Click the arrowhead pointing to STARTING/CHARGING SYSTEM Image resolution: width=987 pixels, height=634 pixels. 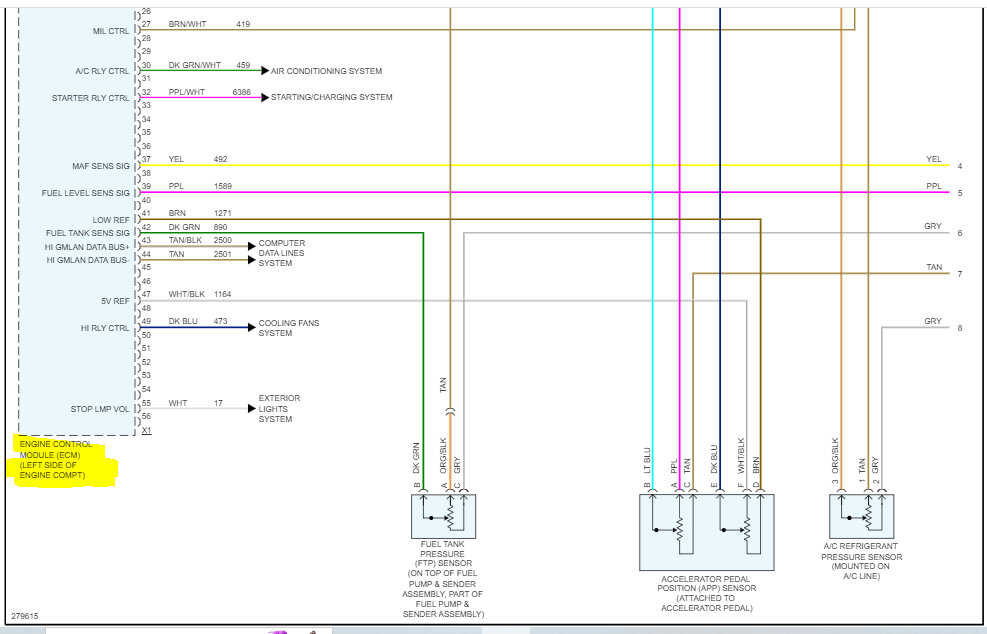point(265,98)
